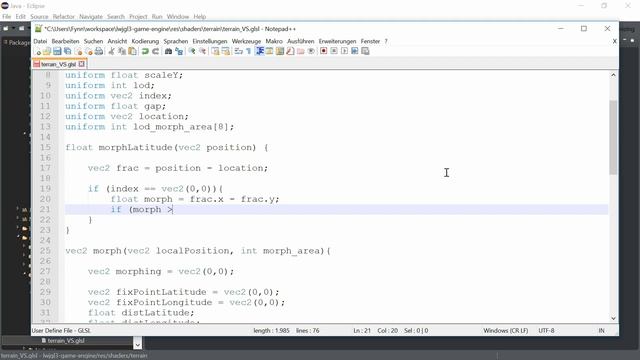Viewport: 640px width, 360px height.
Task: Open the Eclipse Project menu
Action: 138,17
